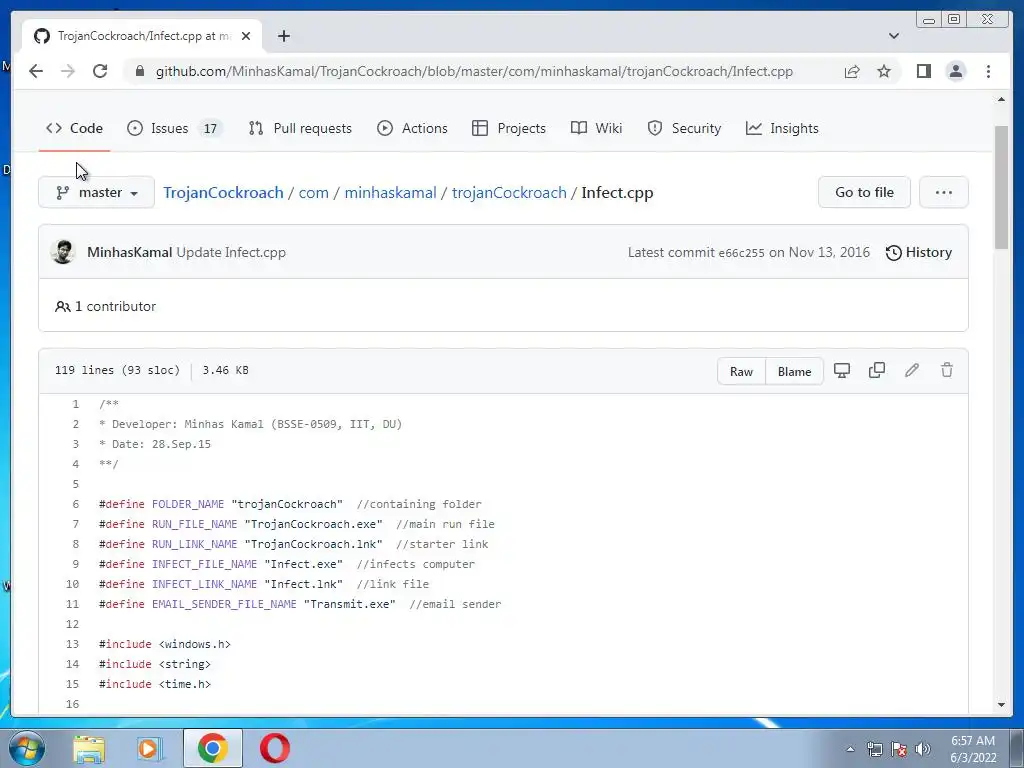This screenshot has width=1024, height=768.
Task: Open the Security tab
Action: (684, 128)
